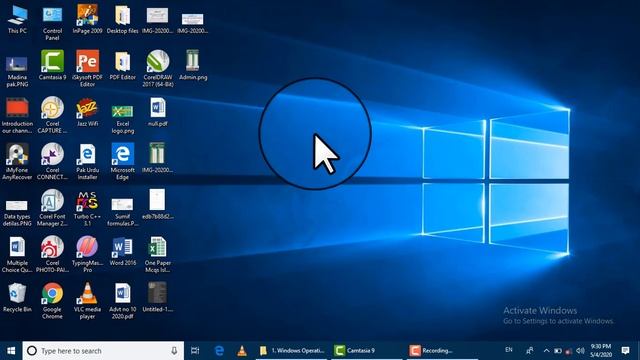
Task: Select the Sumif formulas file
Action: tap(122, 211)
